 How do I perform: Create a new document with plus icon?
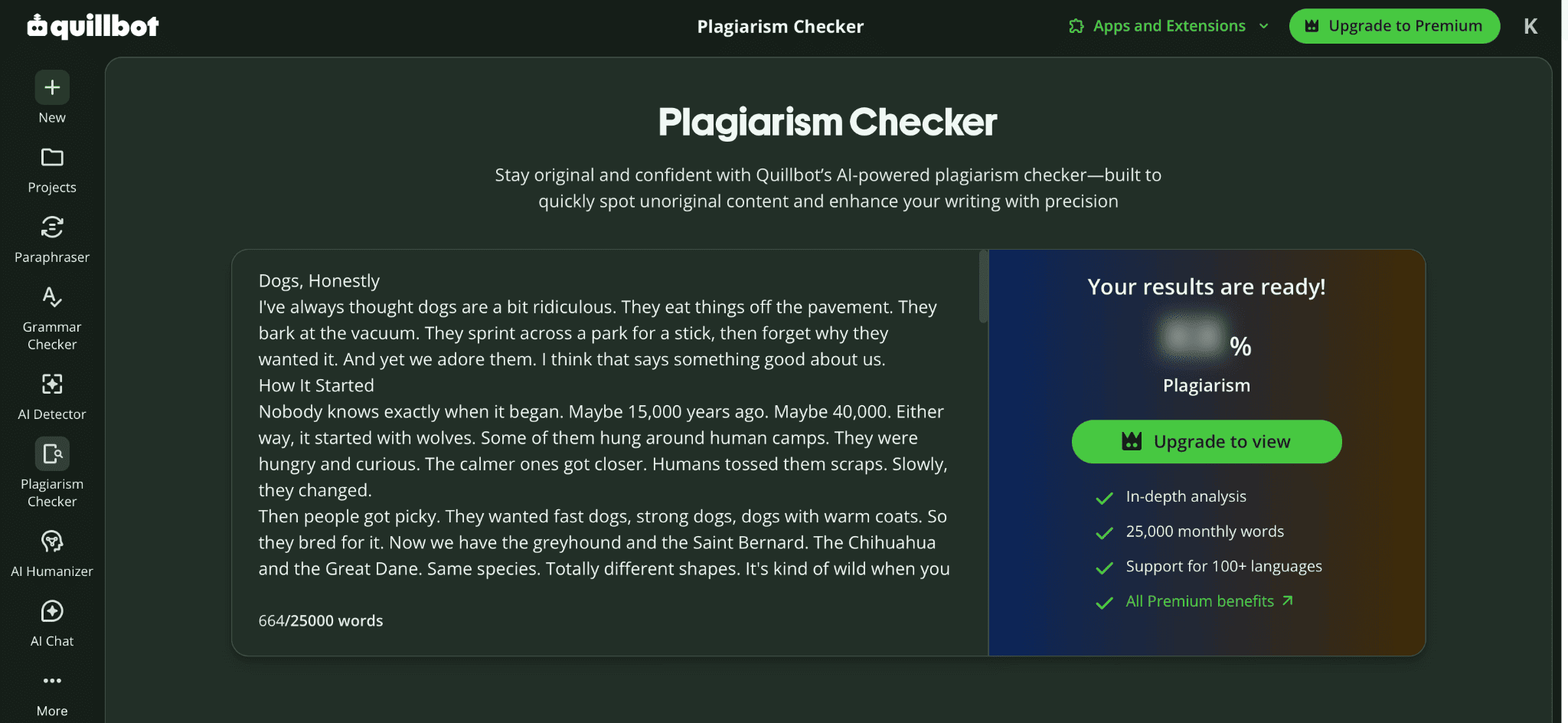click(52, 87)
